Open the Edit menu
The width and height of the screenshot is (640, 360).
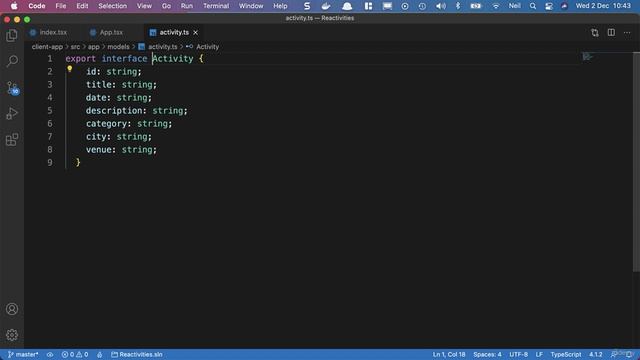(82, 6)
